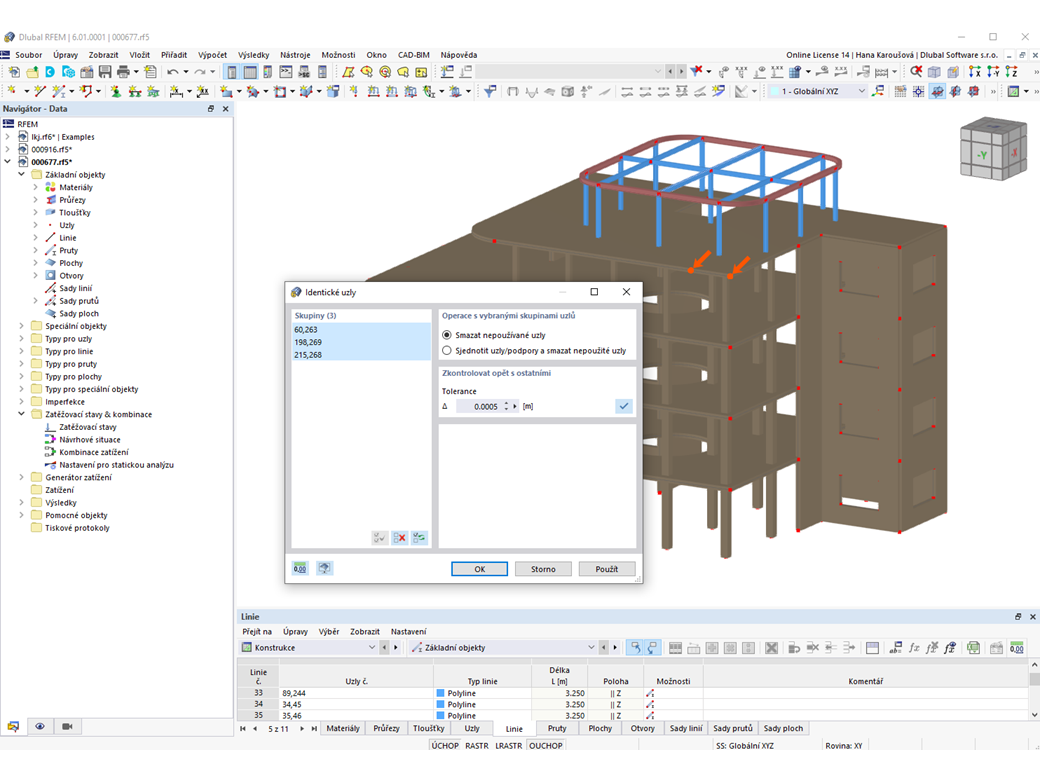Click the Použít apply button
The width and height of the screenshot is (1040, 780).
[606, 569]
